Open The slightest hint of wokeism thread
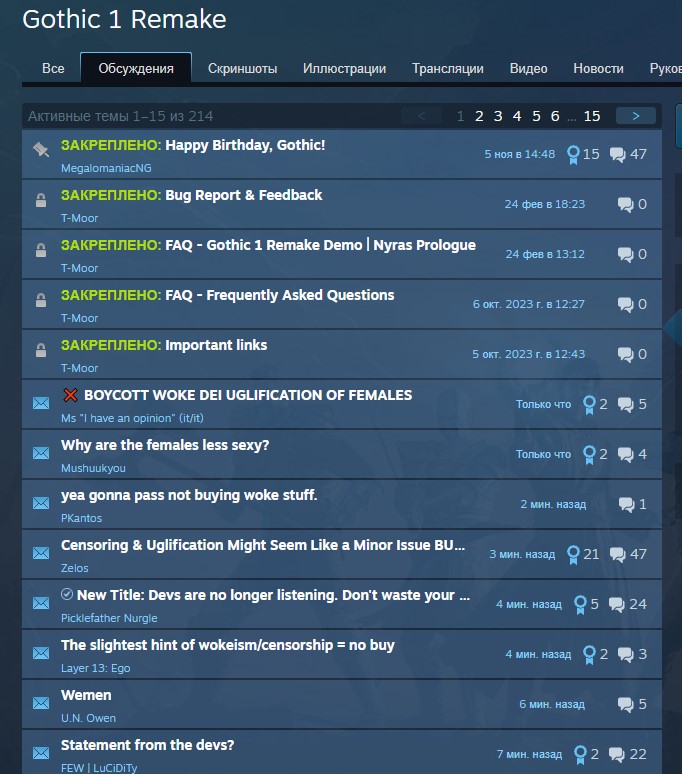Image resolution: width=682 pixels, height=774 pixels. point(227,645)
